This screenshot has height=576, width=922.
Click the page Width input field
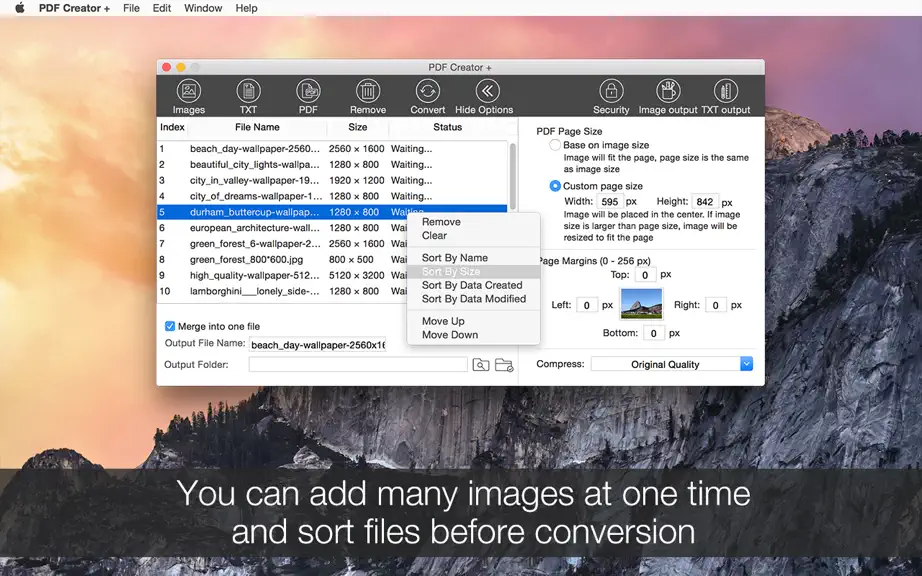tap(610, 202)
